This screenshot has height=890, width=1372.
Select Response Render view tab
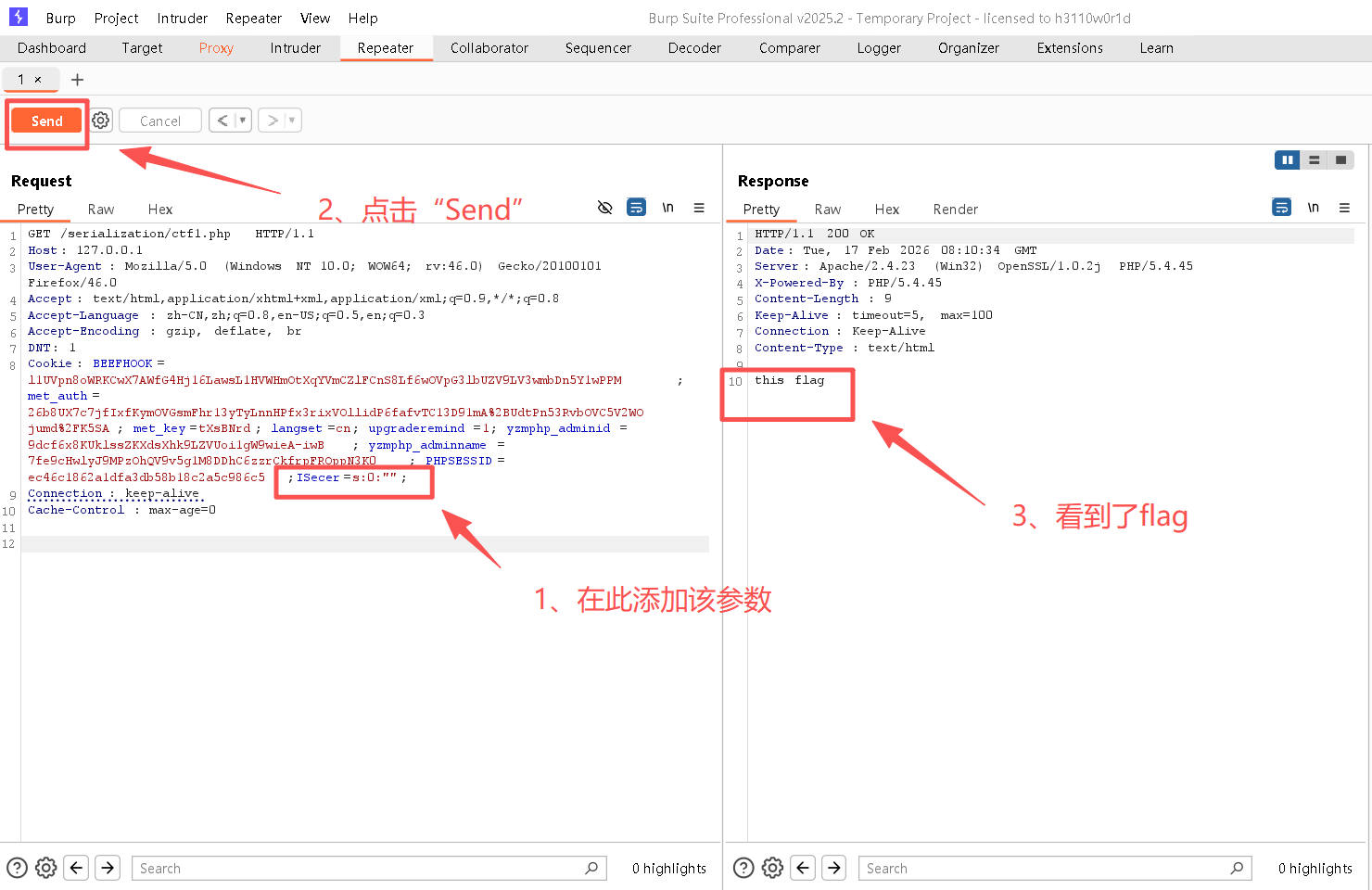956,210
